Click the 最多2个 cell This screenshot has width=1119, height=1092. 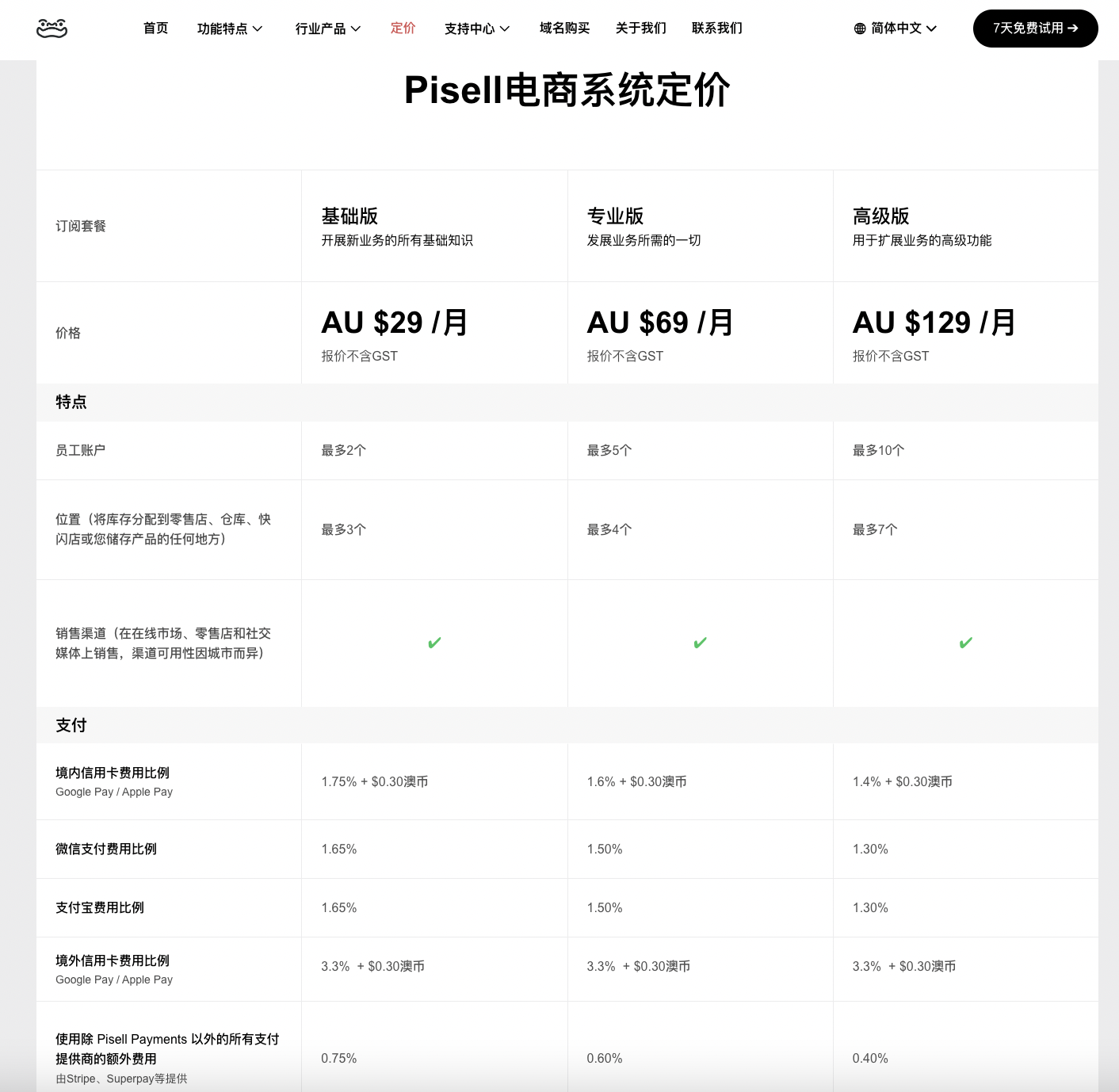pyautogui.click(x=344, y=450)
